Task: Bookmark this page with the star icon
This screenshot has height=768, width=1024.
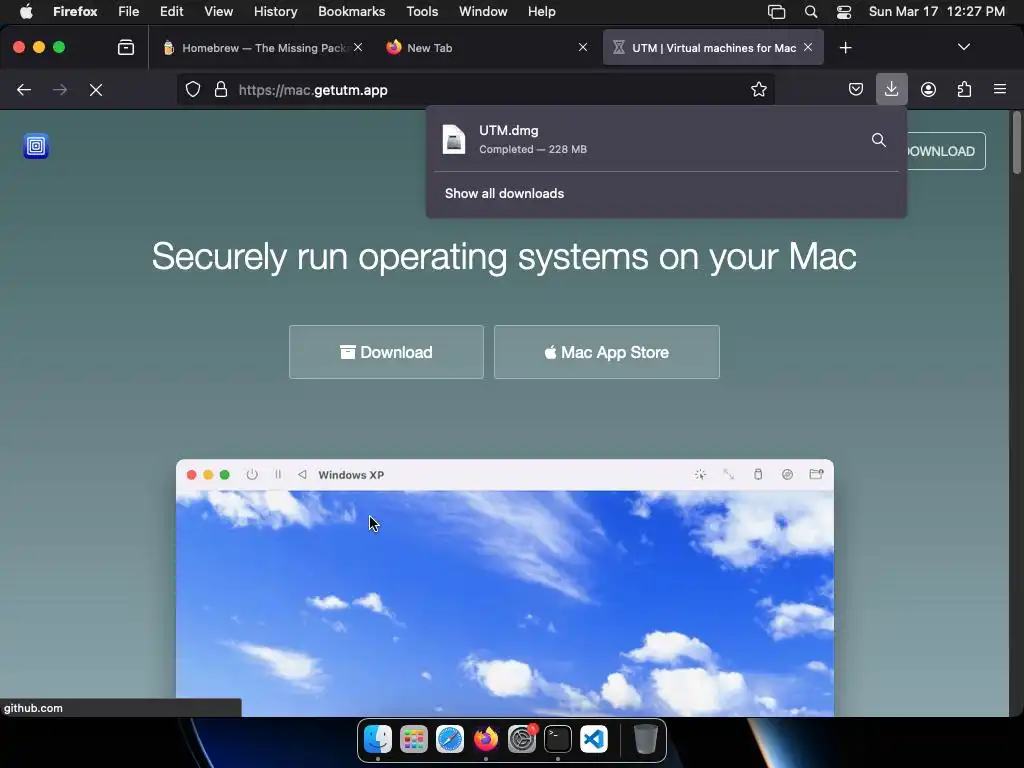Action: pos(758,89)
